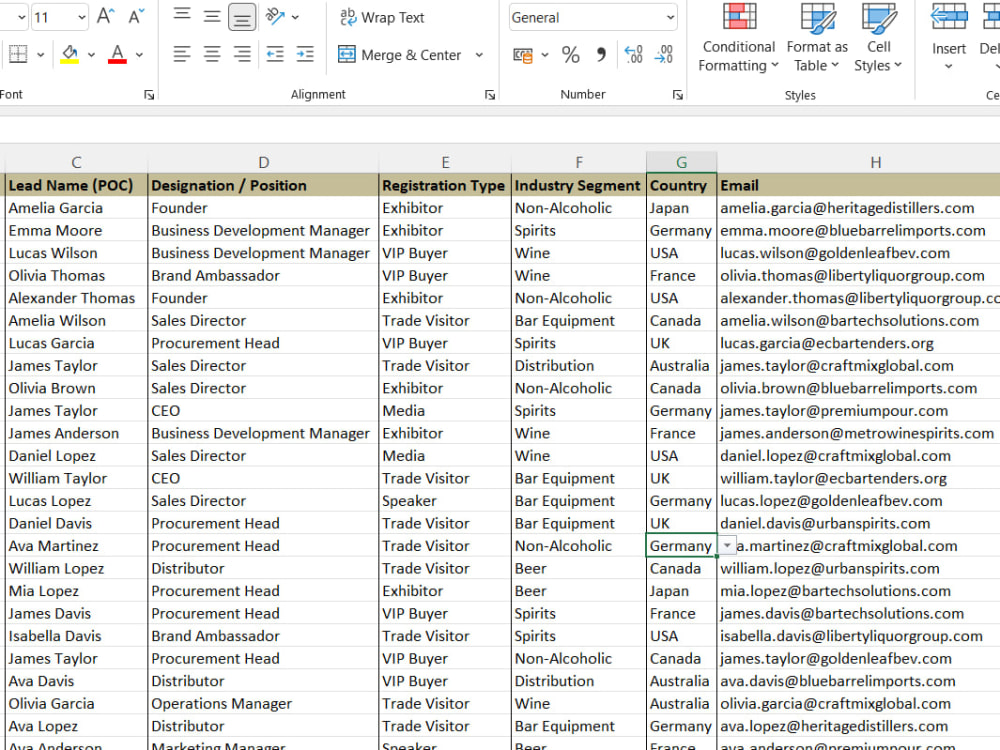Apply red font color
This screenshot has width=1000, height=750.
click(x=117, y=54)
